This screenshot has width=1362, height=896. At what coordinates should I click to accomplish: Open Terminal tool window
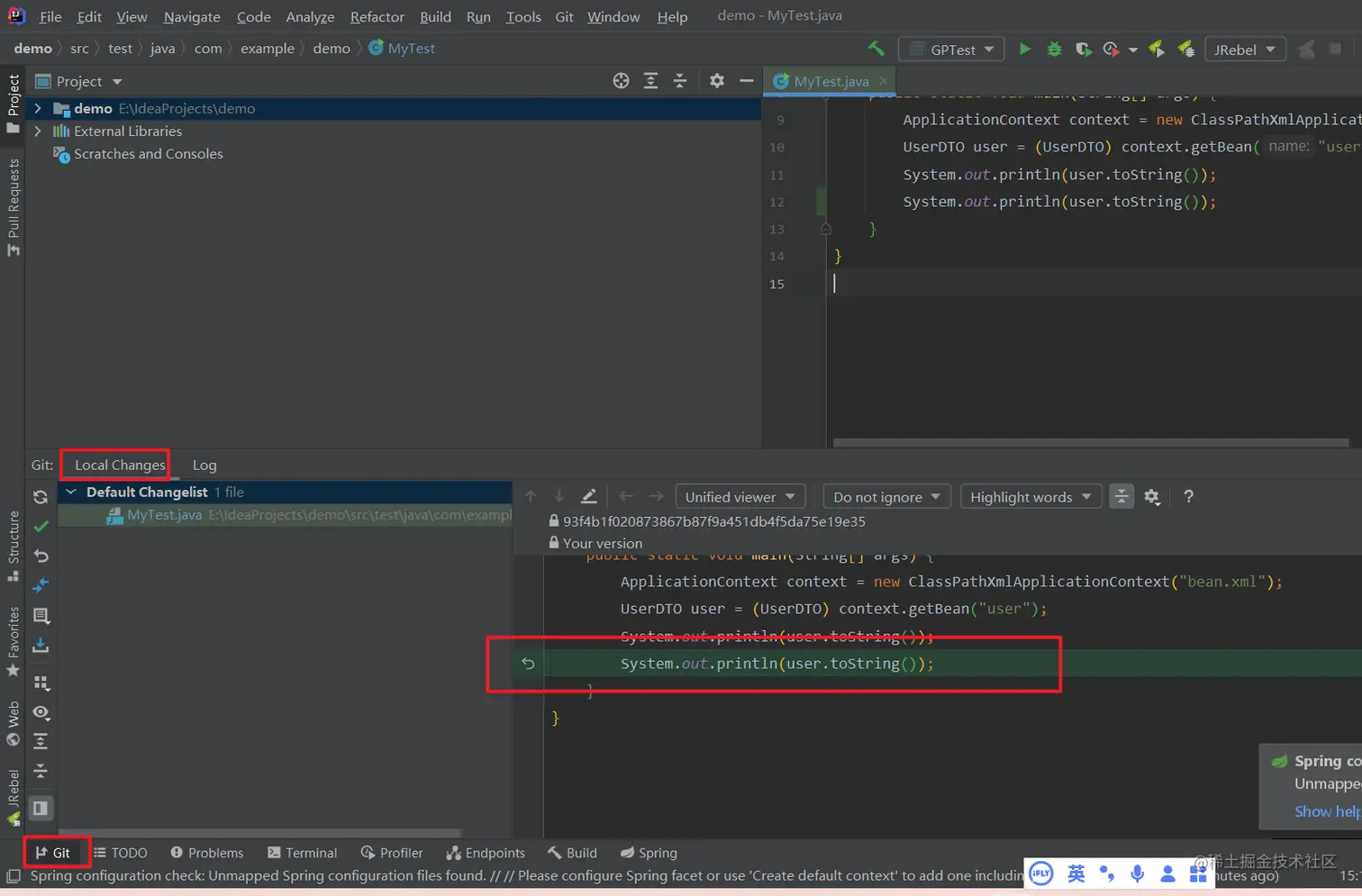pyautogui.click(x=302, y=853)
